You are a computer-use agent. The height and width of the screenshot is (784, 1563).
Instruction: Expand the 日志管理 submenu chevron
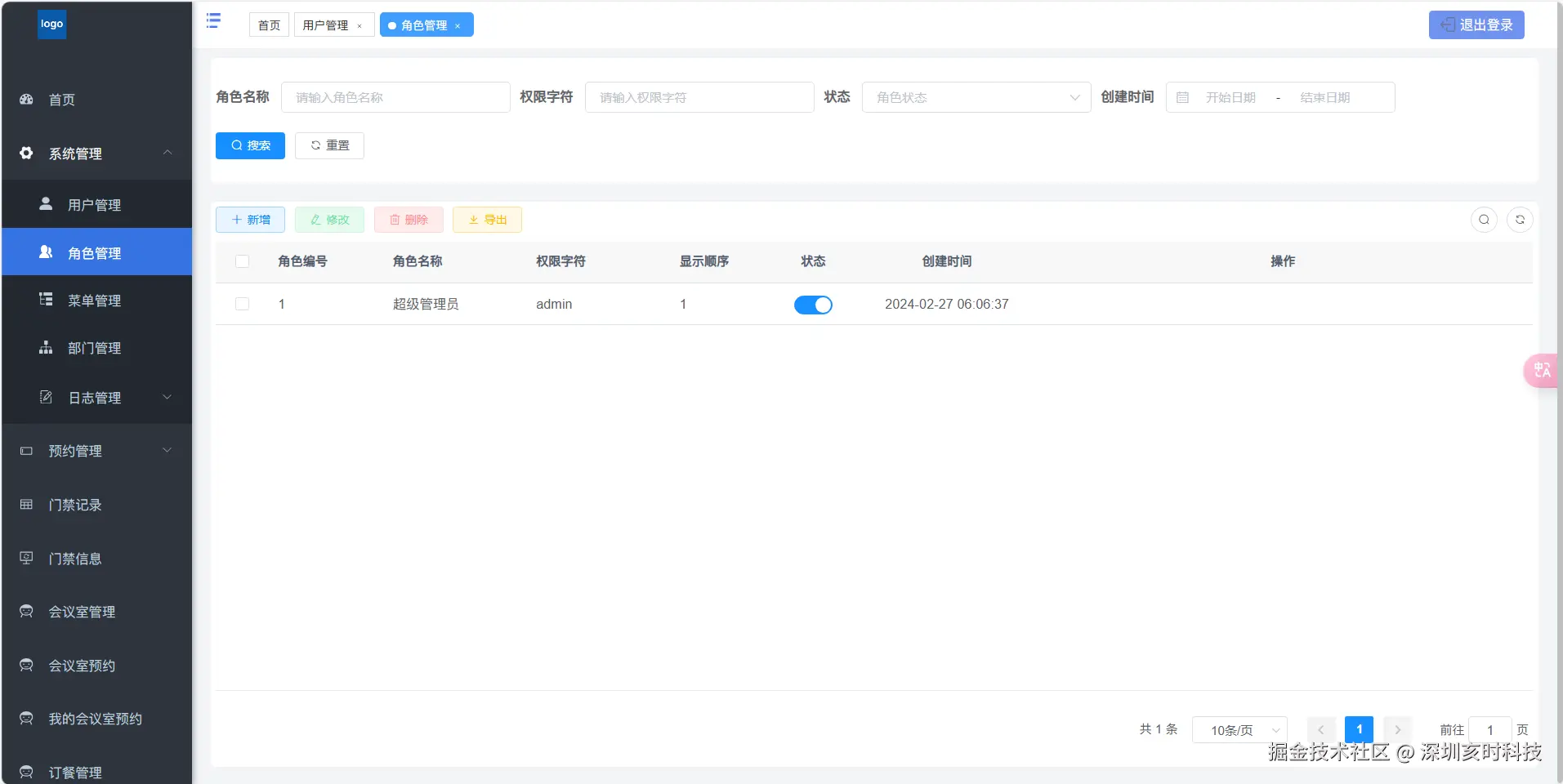[167, 397]
